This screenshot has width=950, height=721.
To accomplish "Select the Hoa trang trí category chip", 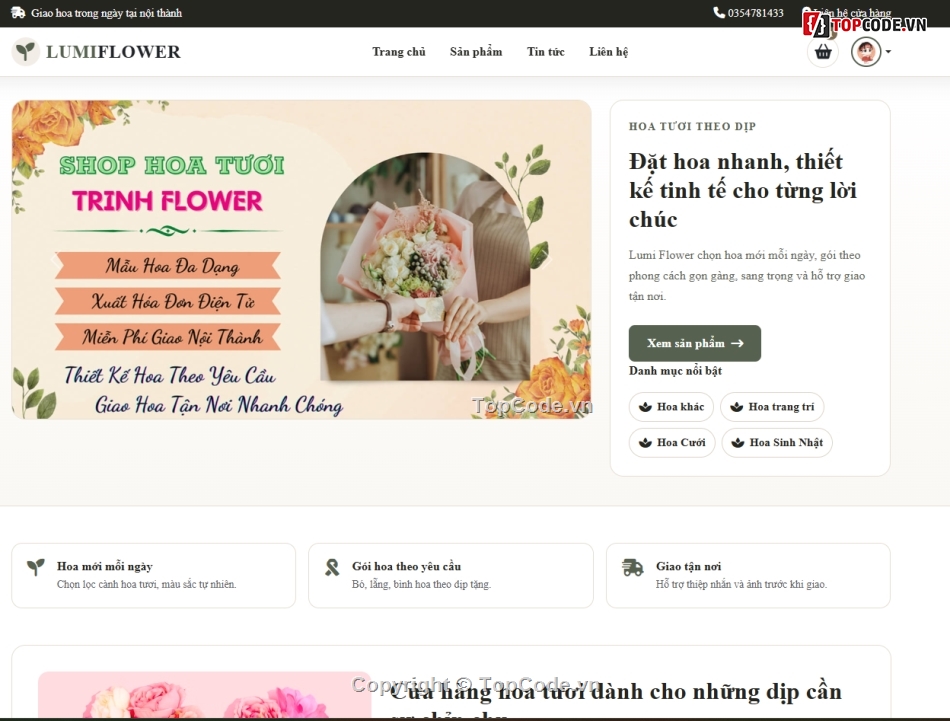I will pyautogui.click(x=772, y=407).
